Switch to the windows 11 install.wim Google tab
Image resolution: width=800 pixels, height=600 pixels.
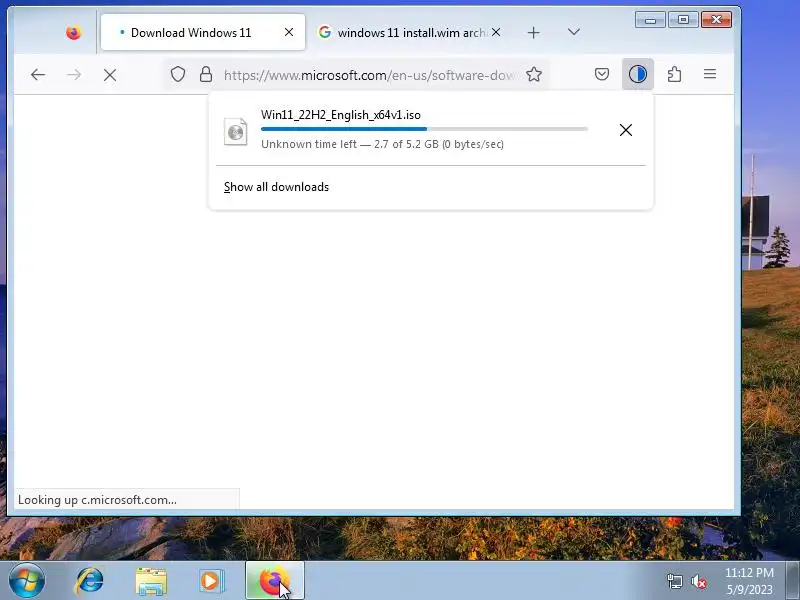(x=410, y=33)
